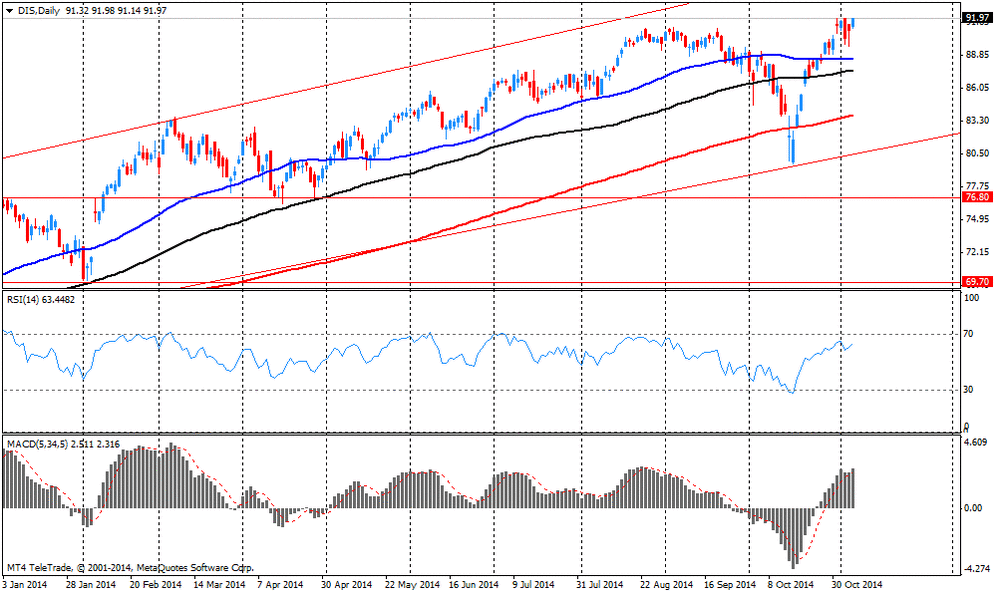Screen dimensions: 1000x593
Task: Click the DIS,Daily symbol title
Action: click(x=38, y=9)
